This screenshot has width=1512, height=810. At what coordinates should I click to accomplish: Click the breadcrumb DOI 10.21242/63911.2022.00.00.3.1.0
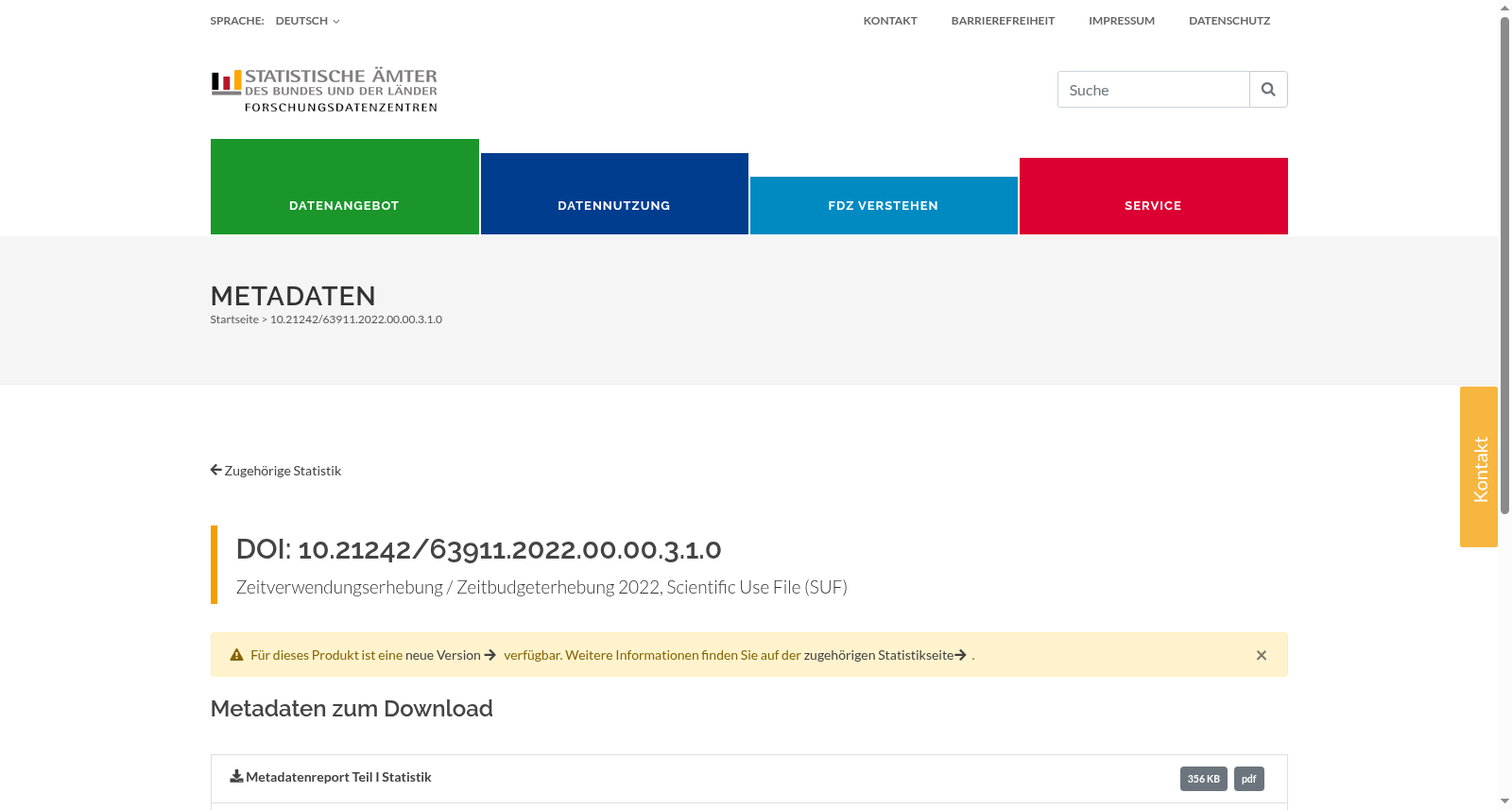click(356, 319)
